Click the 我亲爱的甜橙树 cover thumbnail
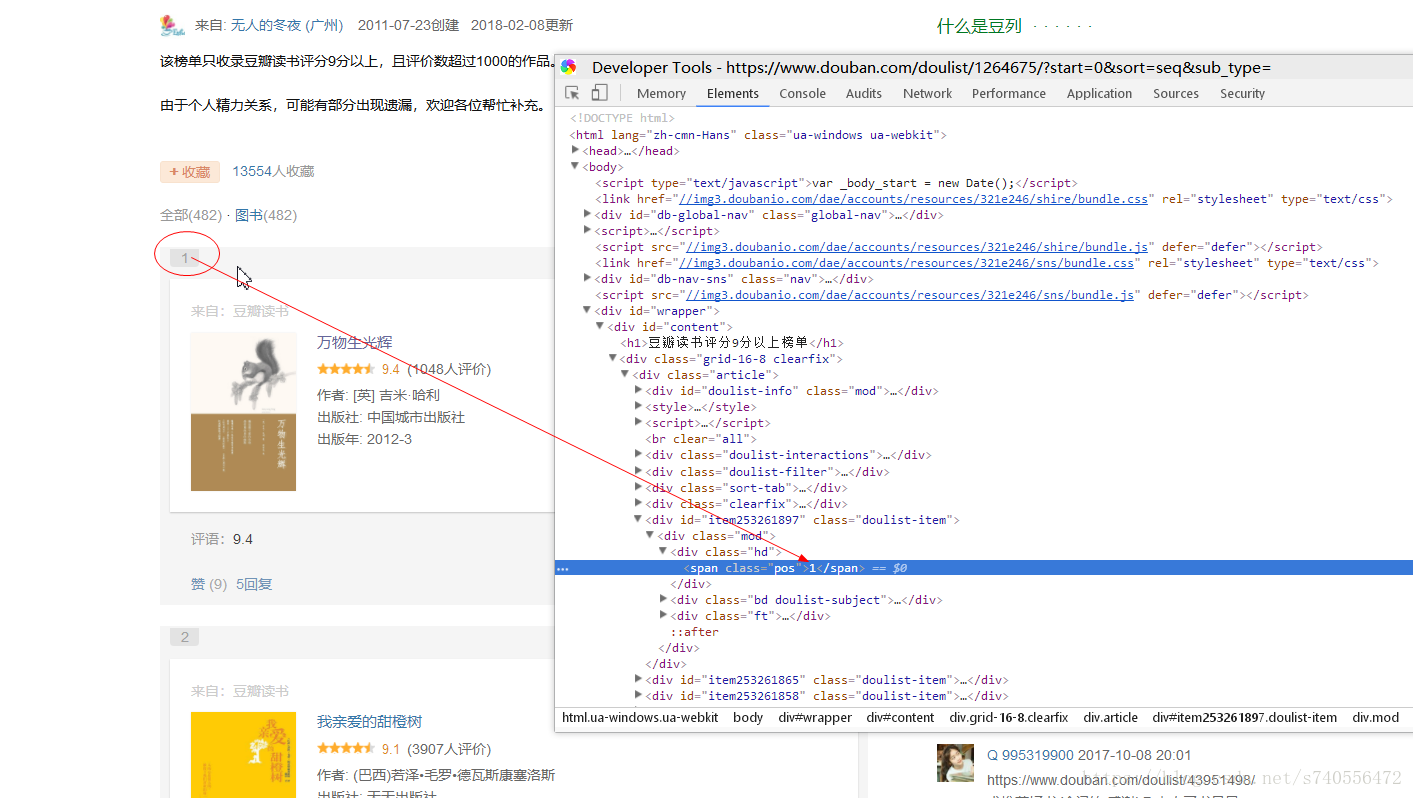The image size is (1413, 798). coord(243,754)
